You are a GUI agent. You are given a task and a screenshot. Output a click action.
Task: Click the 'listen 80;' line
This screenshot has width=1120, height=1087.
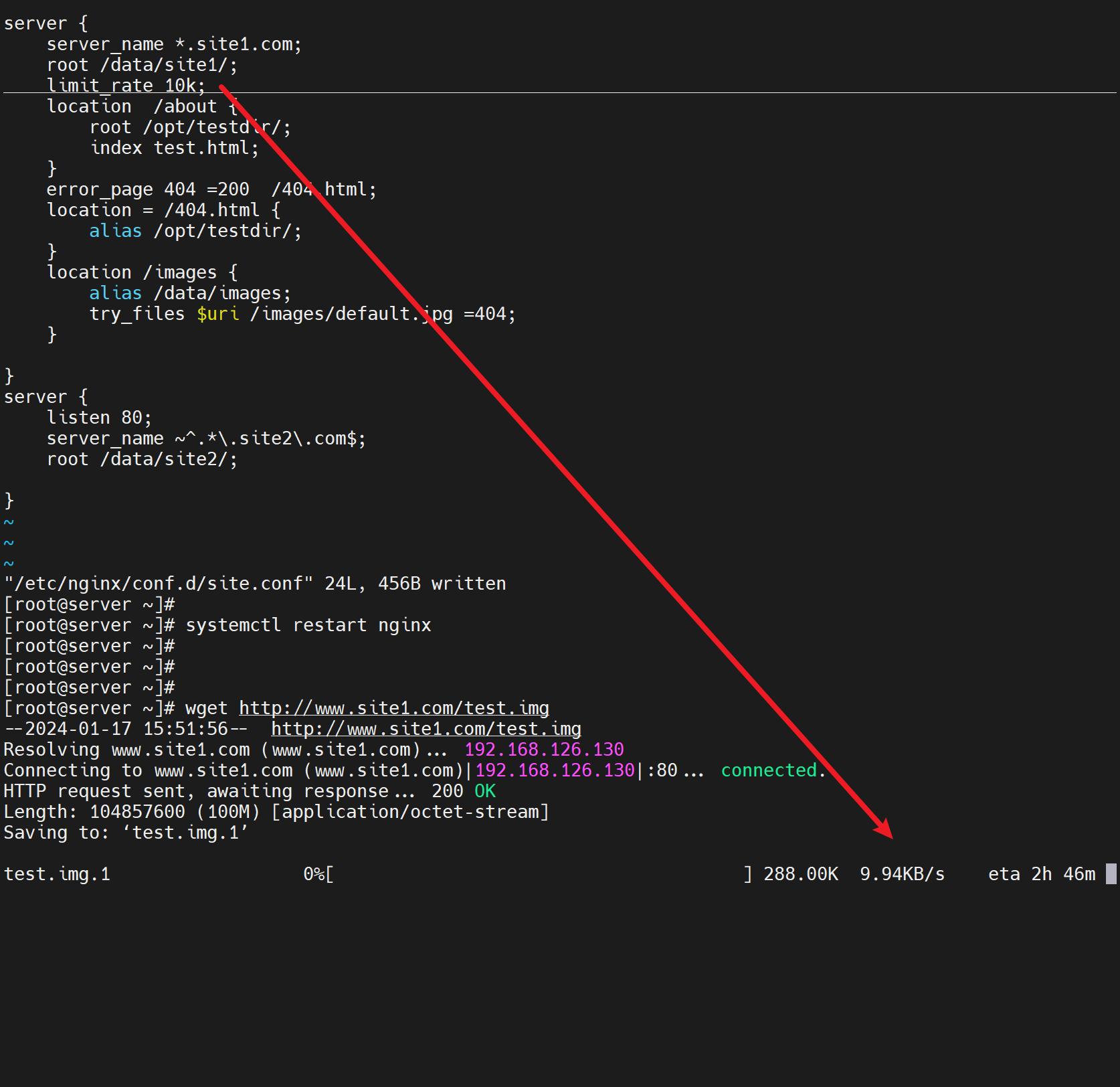(x=99, y=418)
